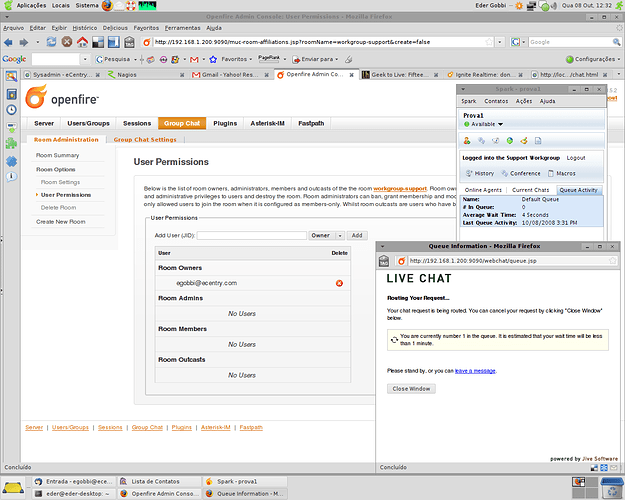Expand the Available status dropdown in Spark

pyautogui.click(x=501, y=124)
